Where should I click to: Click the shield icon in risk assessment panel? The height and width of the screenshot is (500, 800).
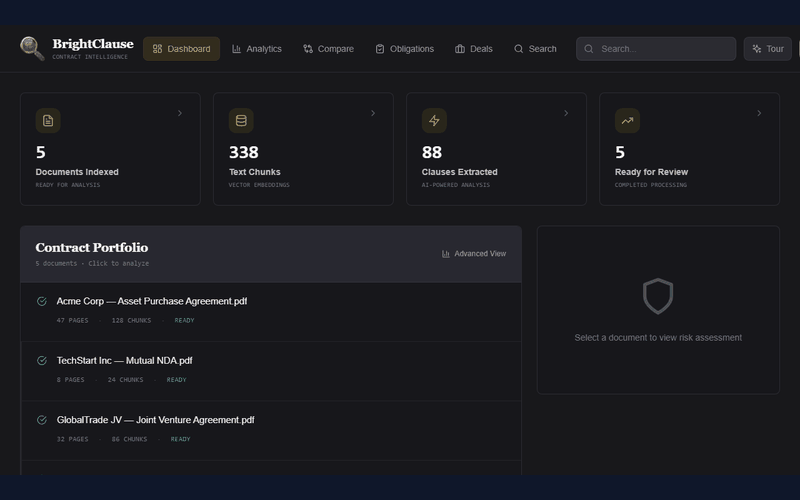[658, 296]
